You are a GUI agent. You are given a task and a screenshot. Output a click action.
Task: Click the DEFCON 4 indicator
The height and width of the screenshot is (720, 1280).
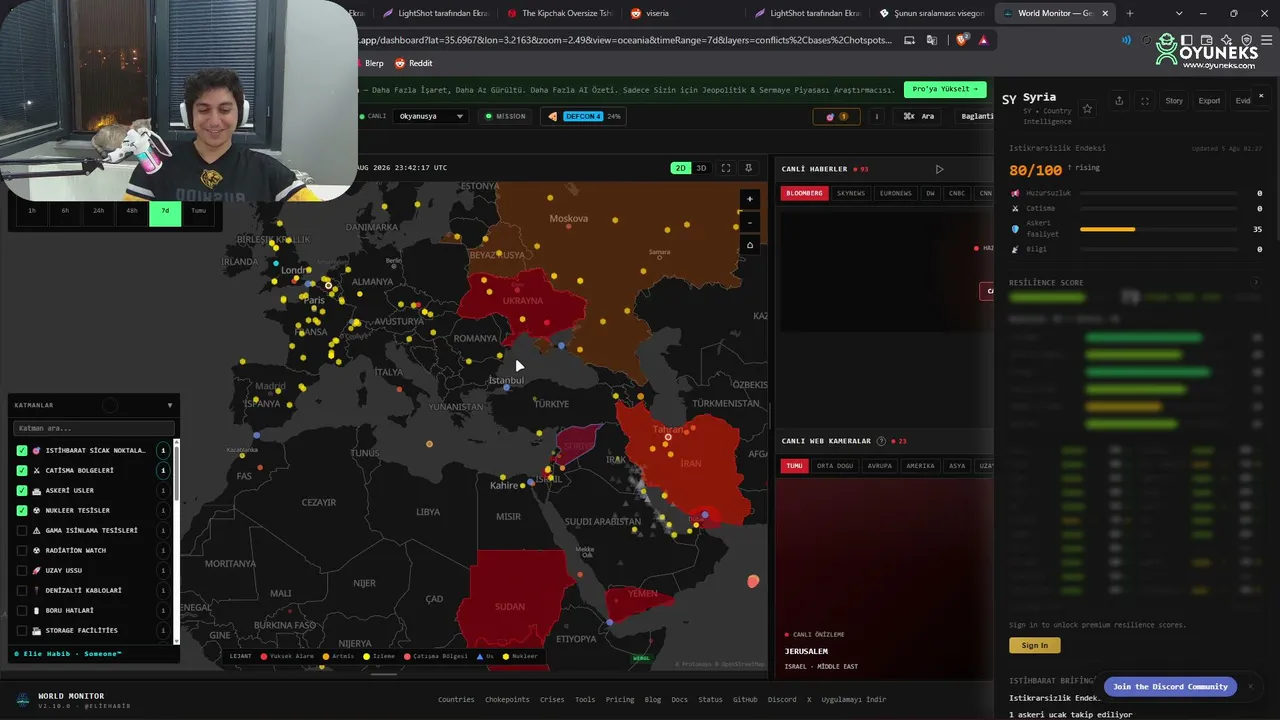tap(584, 116)
